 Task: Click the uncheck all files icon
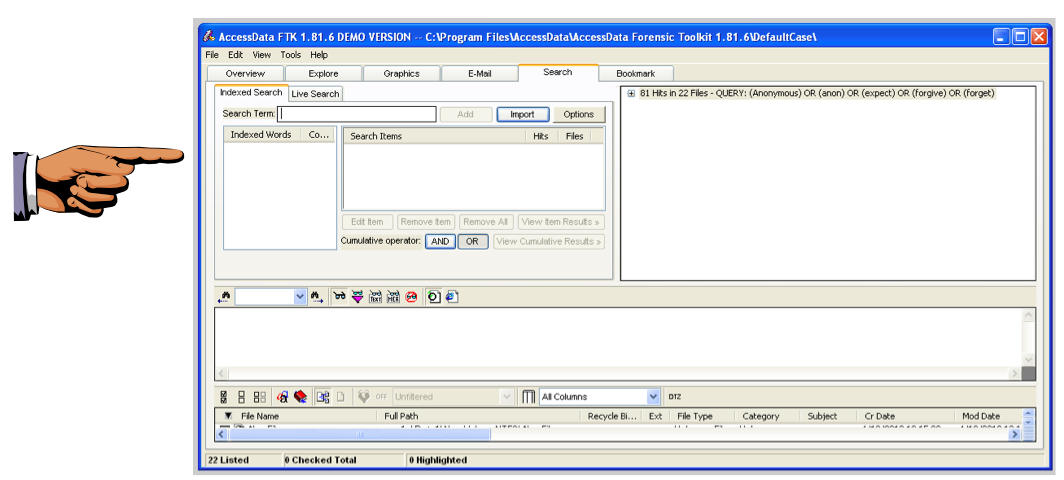click(242, 397)
